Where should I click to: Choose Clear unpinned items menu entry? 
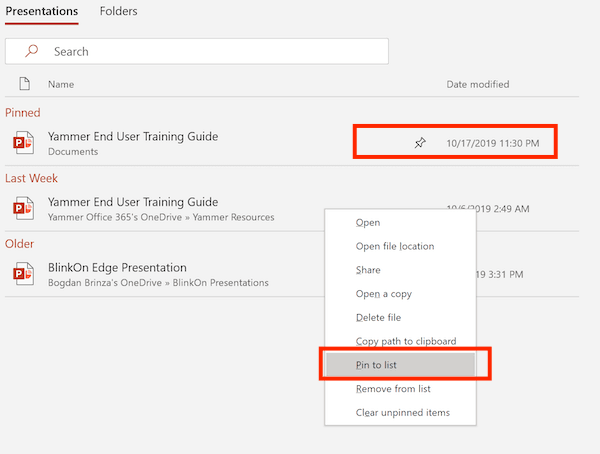click(400, 412)
